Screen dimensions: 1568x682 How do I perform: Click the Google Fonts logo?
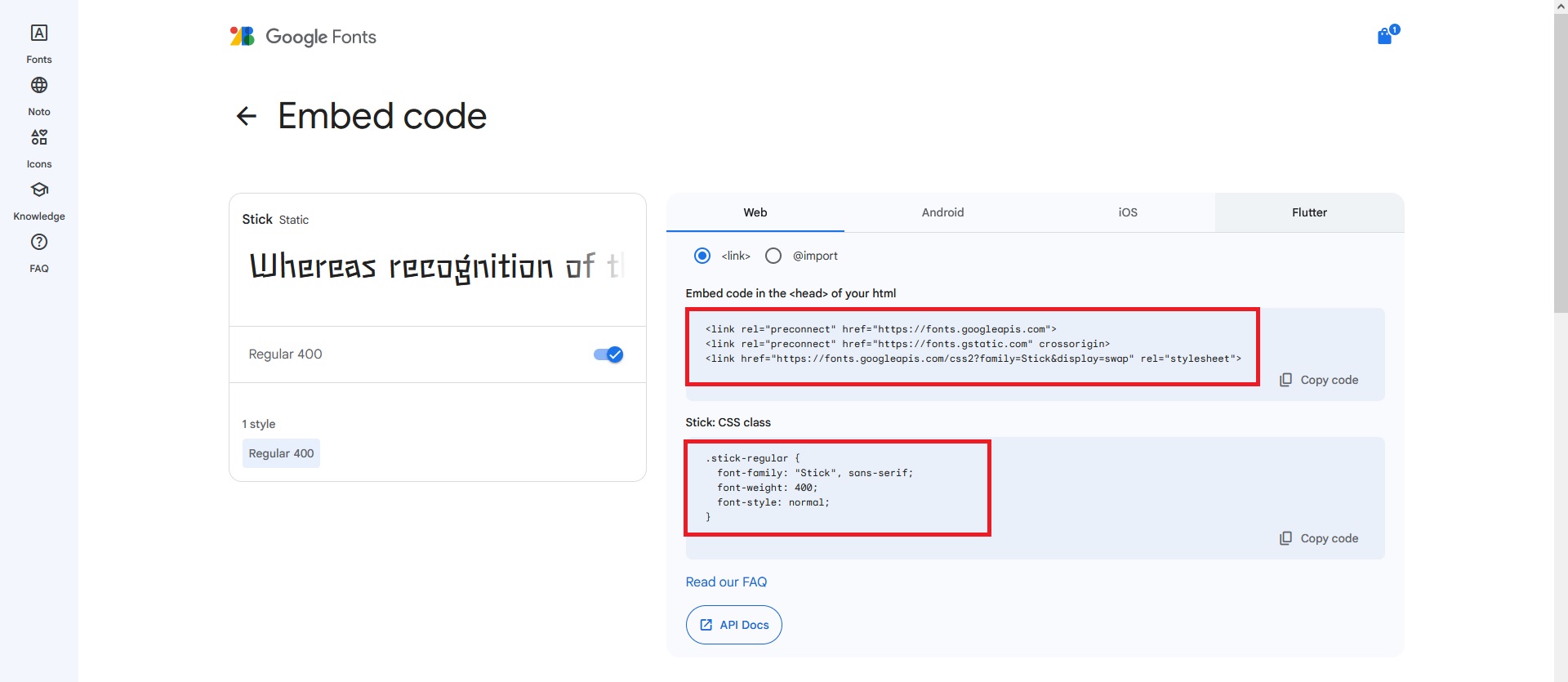click(303, 37)
